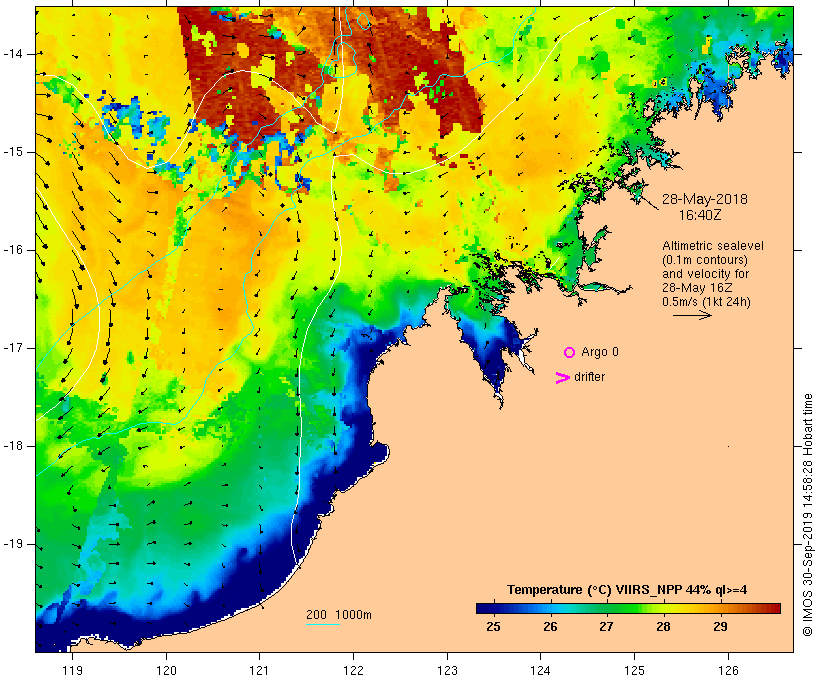Click the longitude axis label '125'
820x680 pixels.
click(x=635, y=670)
